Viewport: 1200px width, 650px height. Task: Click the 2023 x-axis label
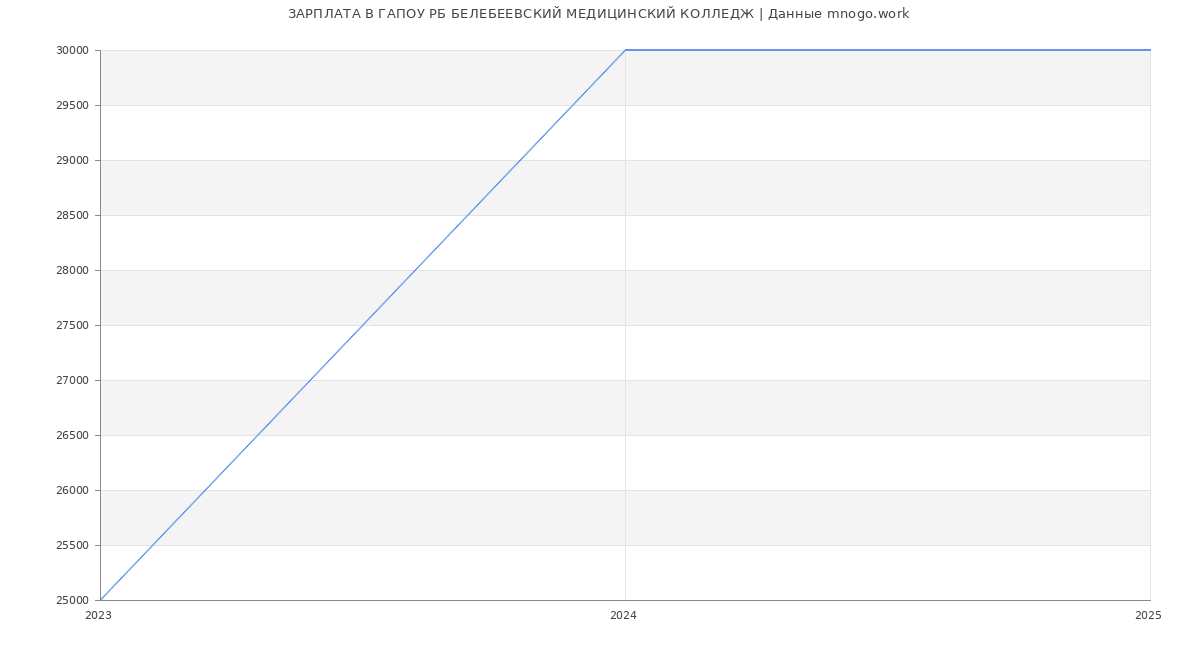tap(98, 616)
